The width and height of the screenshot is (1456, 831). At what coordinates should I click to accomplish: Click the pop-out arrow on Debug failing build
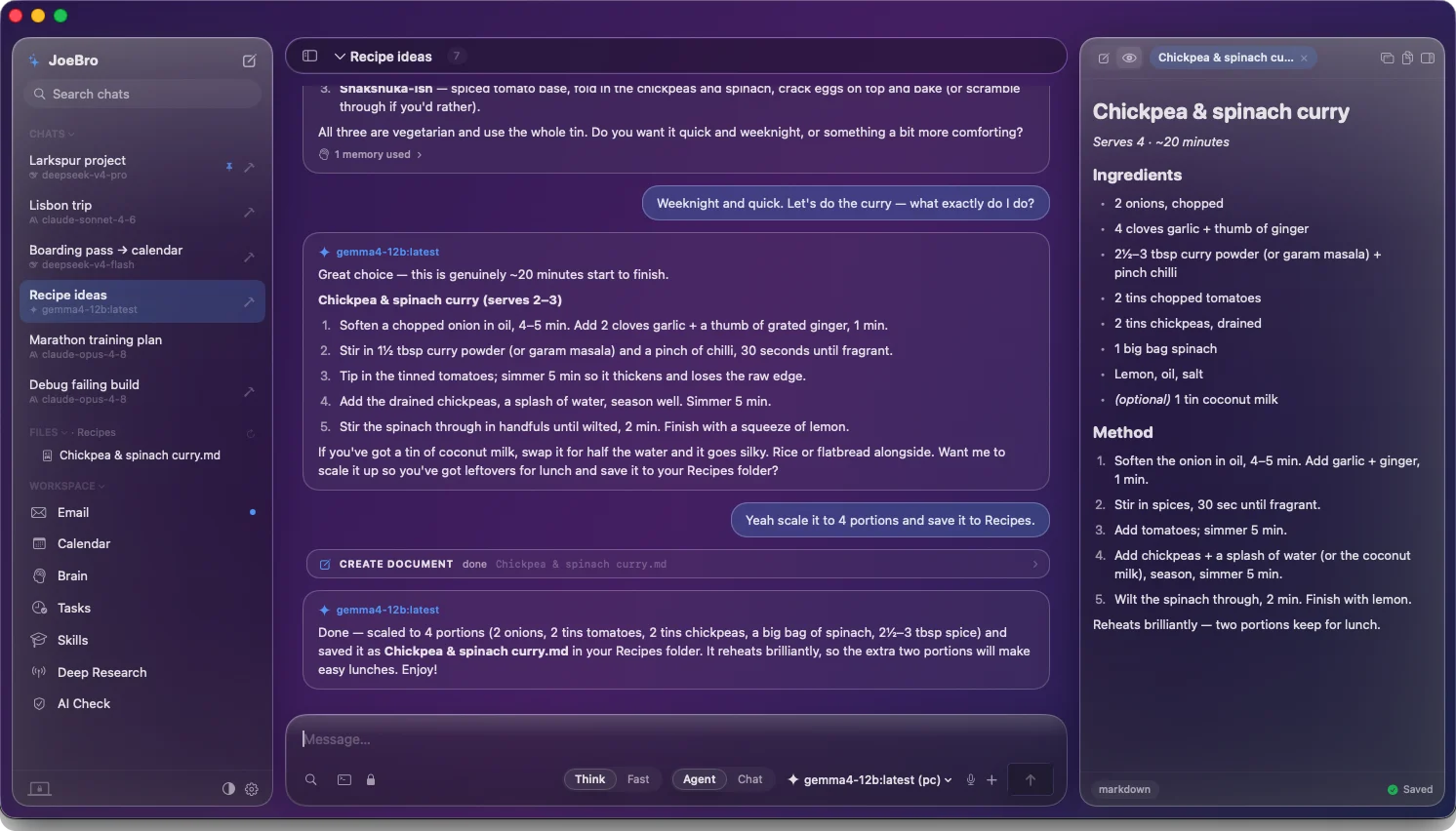pos(249,391)
